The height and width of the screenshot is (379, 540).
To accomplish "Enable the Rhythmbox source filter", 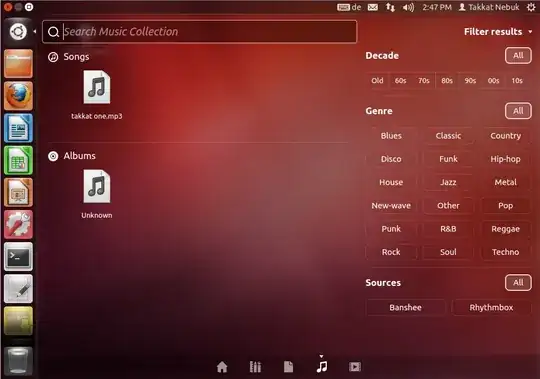I will click(491, 307).
